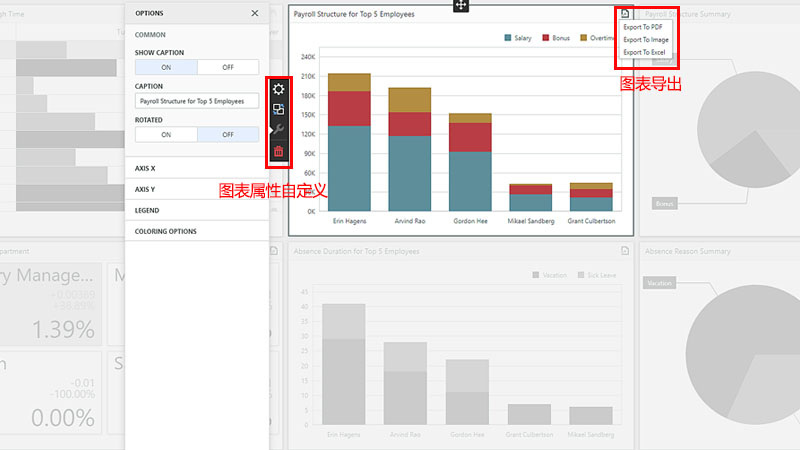Screen dimensions: 800x450
Task: Click Export To Excel option
Action: [x=643, y=51]
